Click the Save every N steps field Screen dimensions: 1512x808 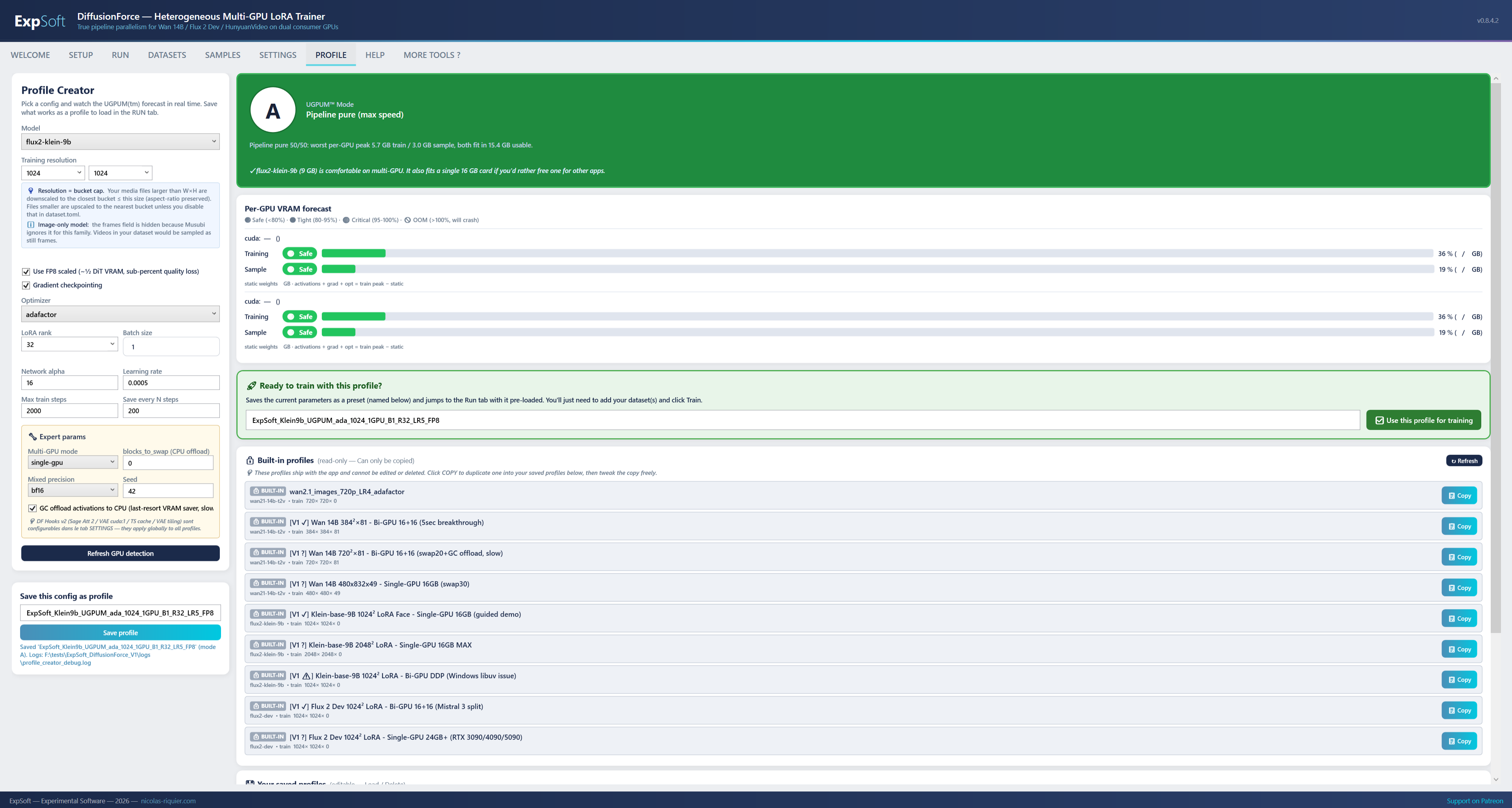click(x=171, y=410)
